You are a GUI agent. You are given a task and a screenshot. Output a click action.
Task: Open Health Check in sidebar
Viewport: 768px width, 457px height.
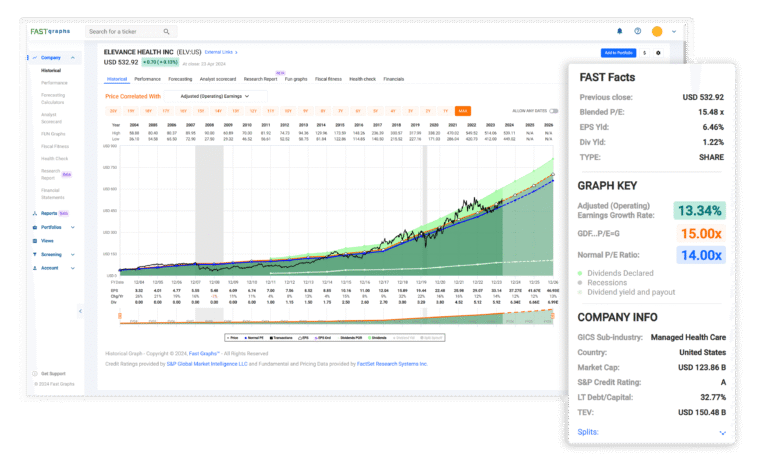[54, 159]
